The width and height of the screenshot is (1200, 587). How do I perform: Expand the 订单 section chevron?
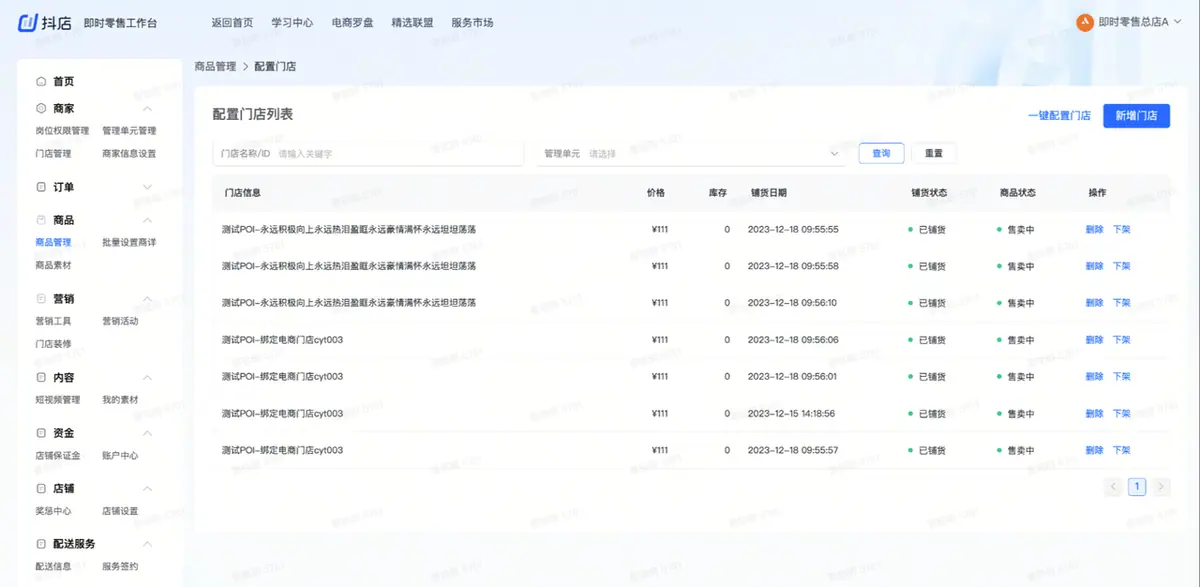pyautogui.click(x=147, y=187)
